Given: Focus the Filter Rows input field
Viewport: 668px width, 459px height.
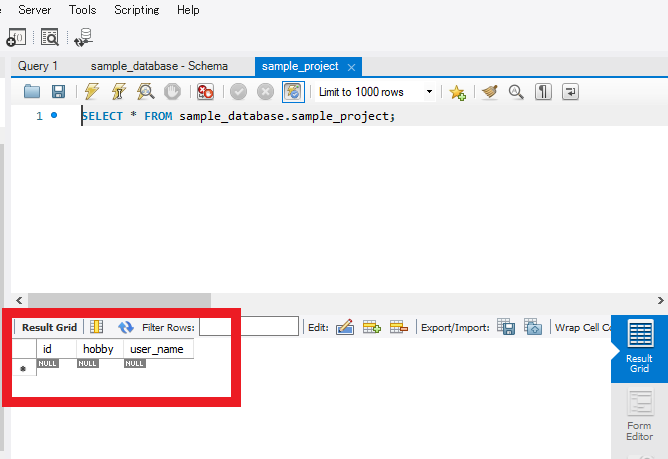Looking at the screenshot, I should click(x=249, y=326).
